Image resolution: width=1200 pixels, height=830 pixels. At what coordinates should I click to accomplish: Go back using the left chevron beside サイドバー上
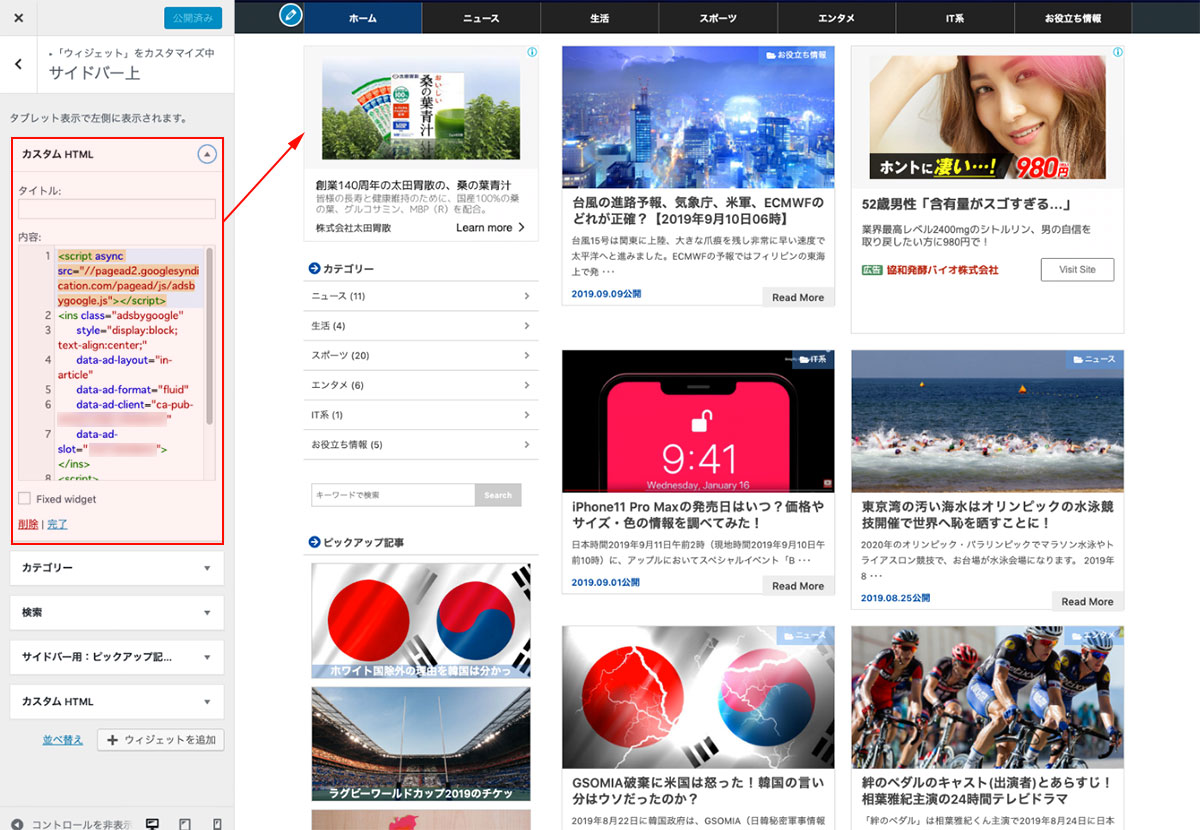coord(18,64)
